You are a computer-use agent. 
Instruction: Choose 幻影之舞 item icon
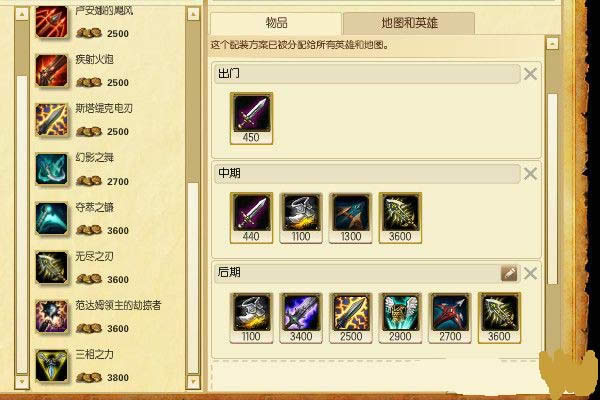click(51, 169)
